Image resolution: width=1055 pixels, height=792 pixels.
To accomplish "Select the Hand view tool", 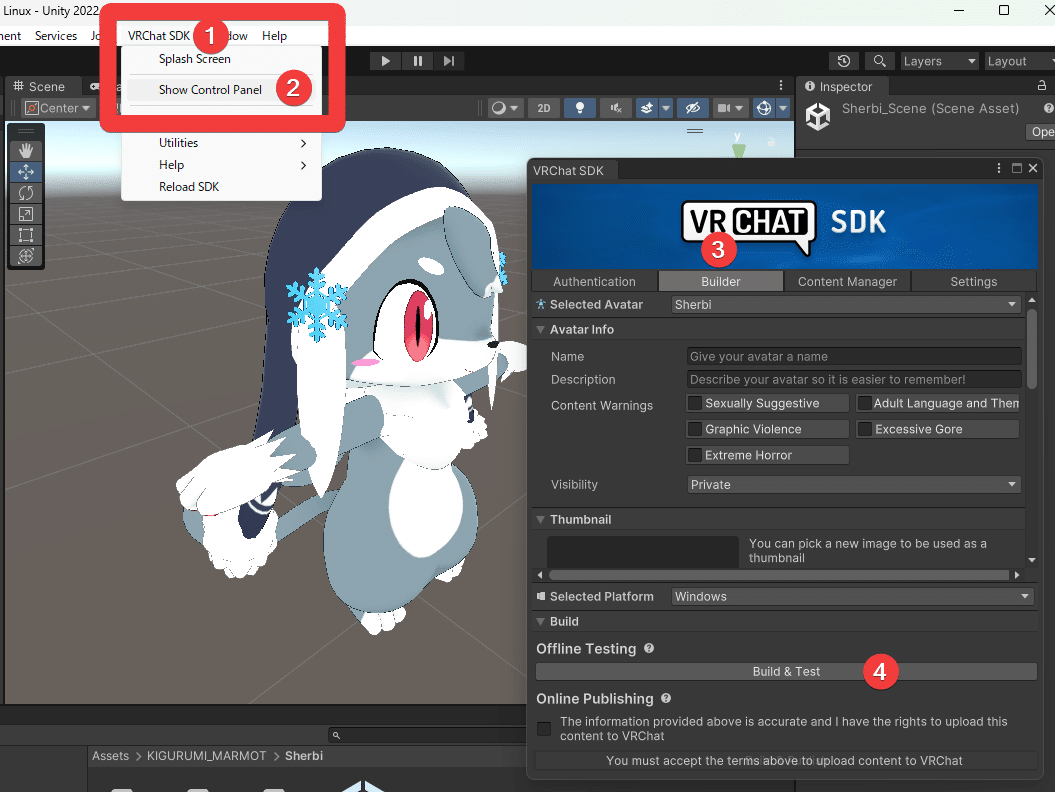I will point(26,150).
